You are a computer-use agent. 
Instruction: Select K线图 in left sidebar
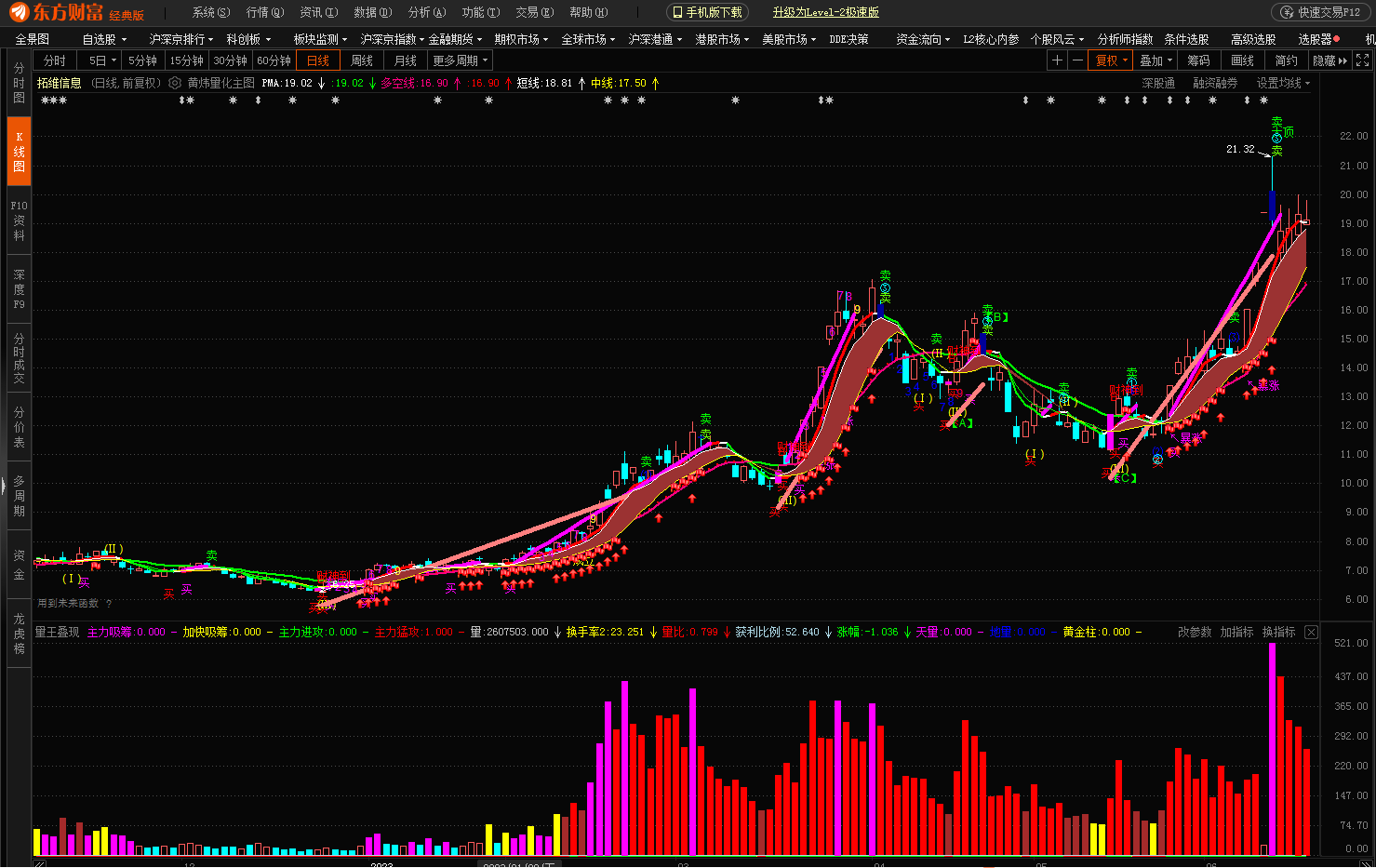19,151
